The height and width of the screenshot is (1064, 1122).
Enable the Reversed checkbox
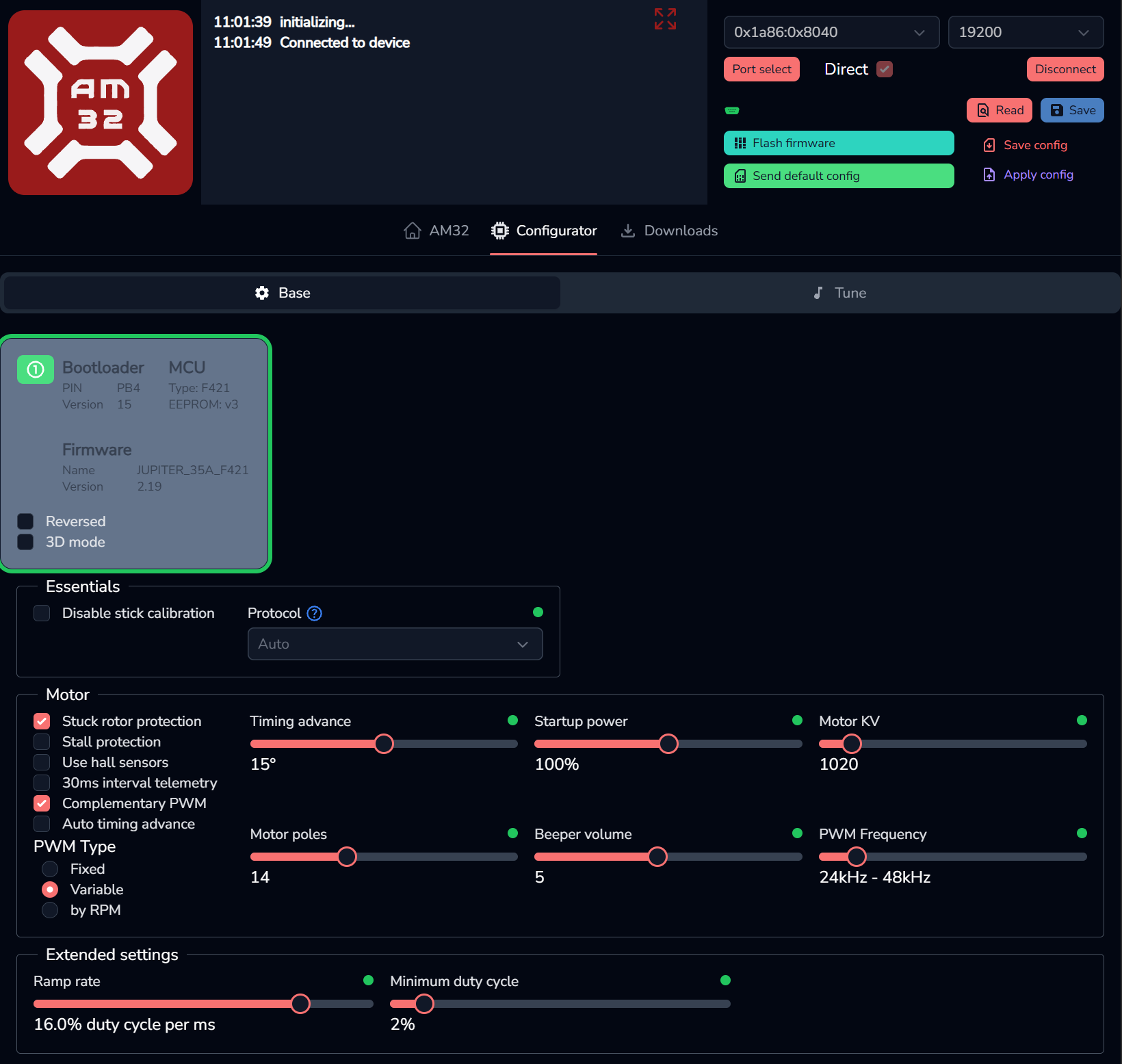coord(25,521)
